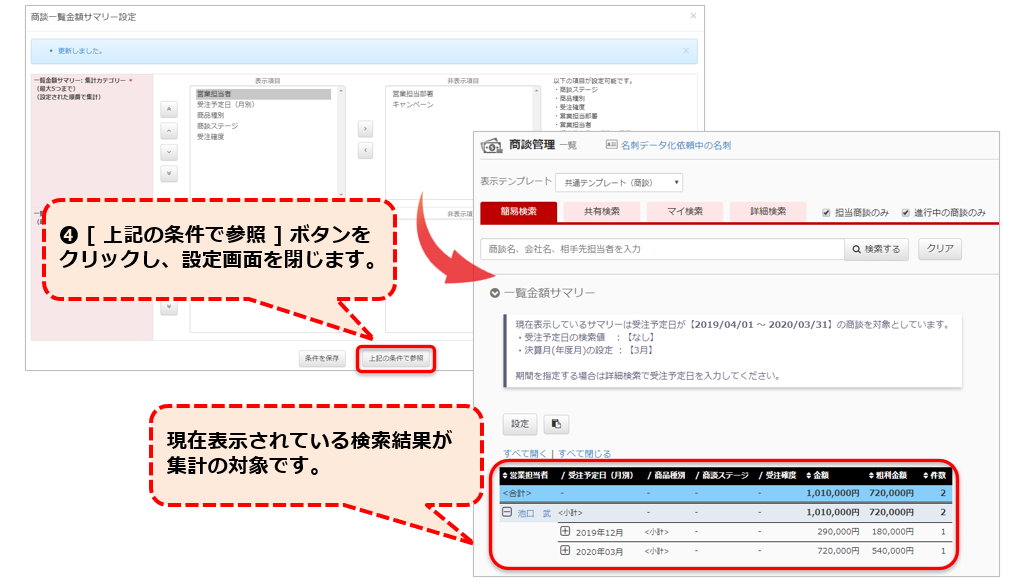Move item left to 表示項目 list
The width and height of the screenshot is (1023, 582).
[365, 150]
